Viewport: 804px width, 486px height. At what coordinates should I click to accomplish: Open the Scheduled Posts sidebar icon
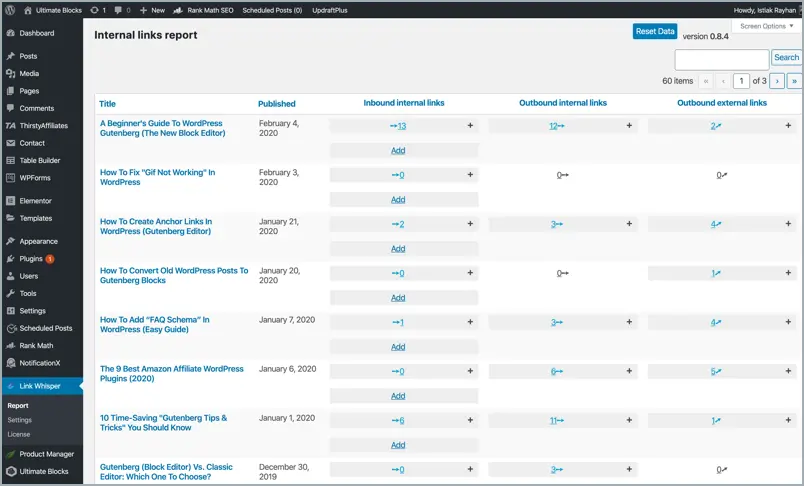(x=11, y=328)
